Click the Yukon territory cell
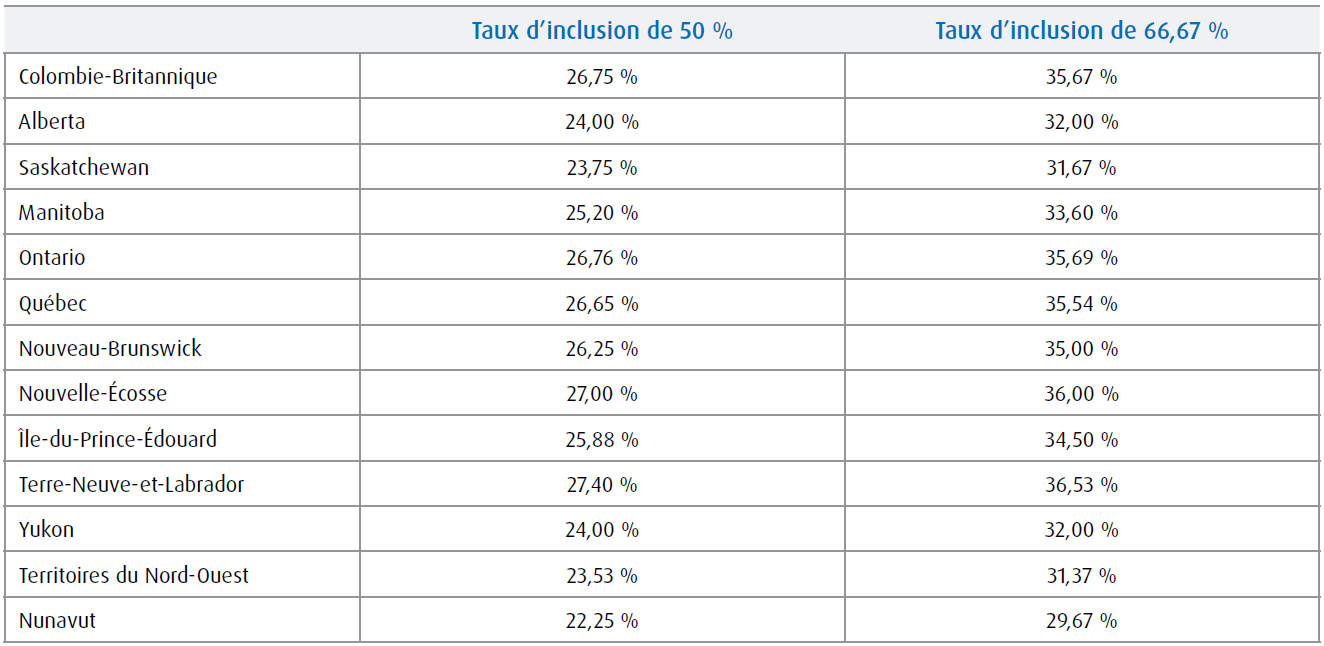The image size is (1324, 646). (46, 530)
